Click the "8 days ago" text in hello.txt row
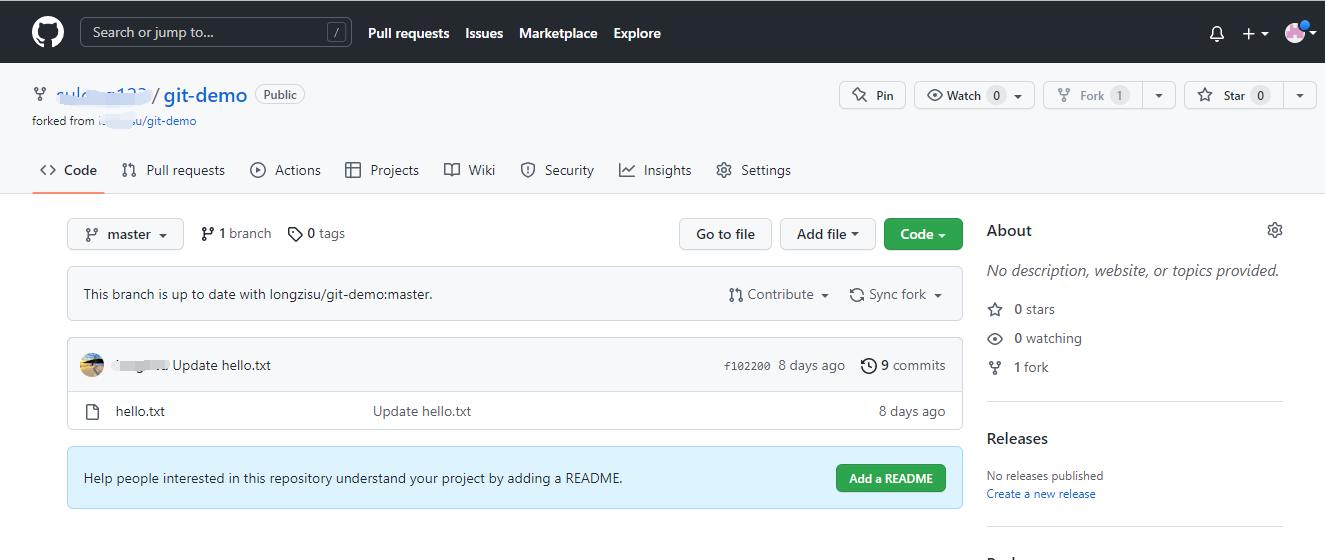Viewport: 1325px width, 560px height. point(912,411)
